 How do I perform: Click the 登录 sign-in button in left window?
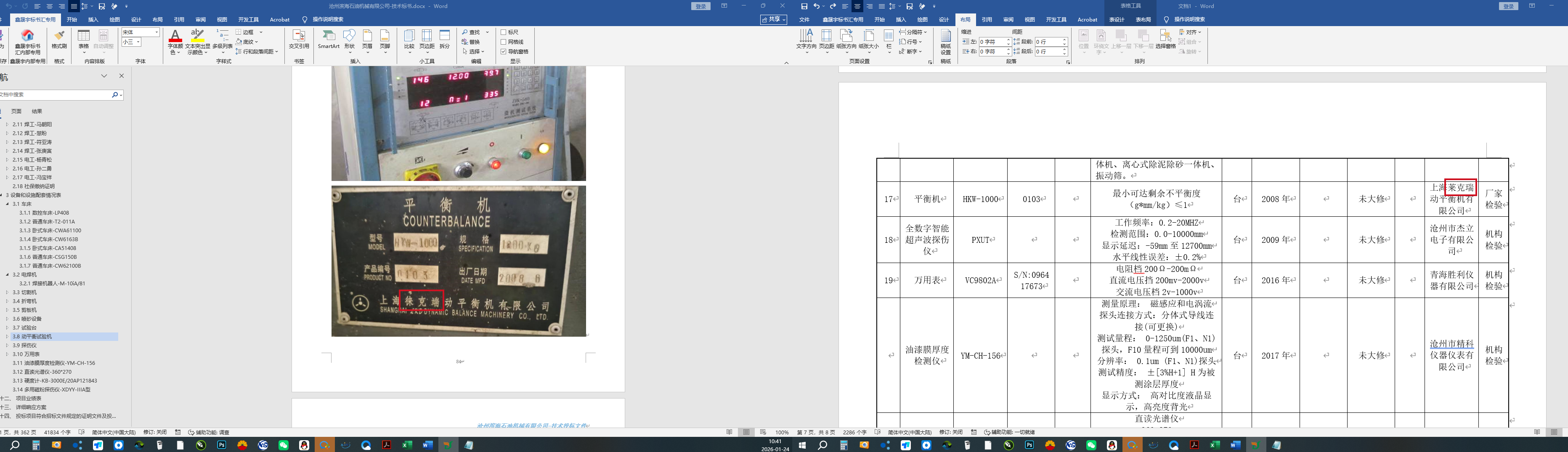click(701, 6)
